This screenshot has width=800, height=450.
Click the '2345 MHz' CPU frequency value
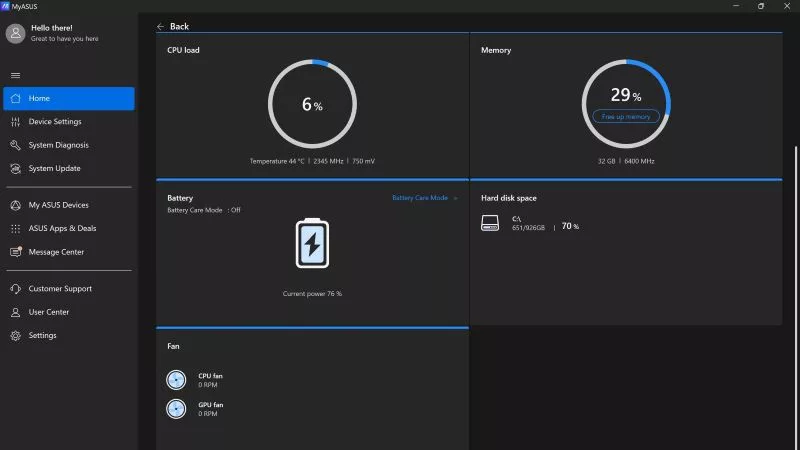click(328, 161)
